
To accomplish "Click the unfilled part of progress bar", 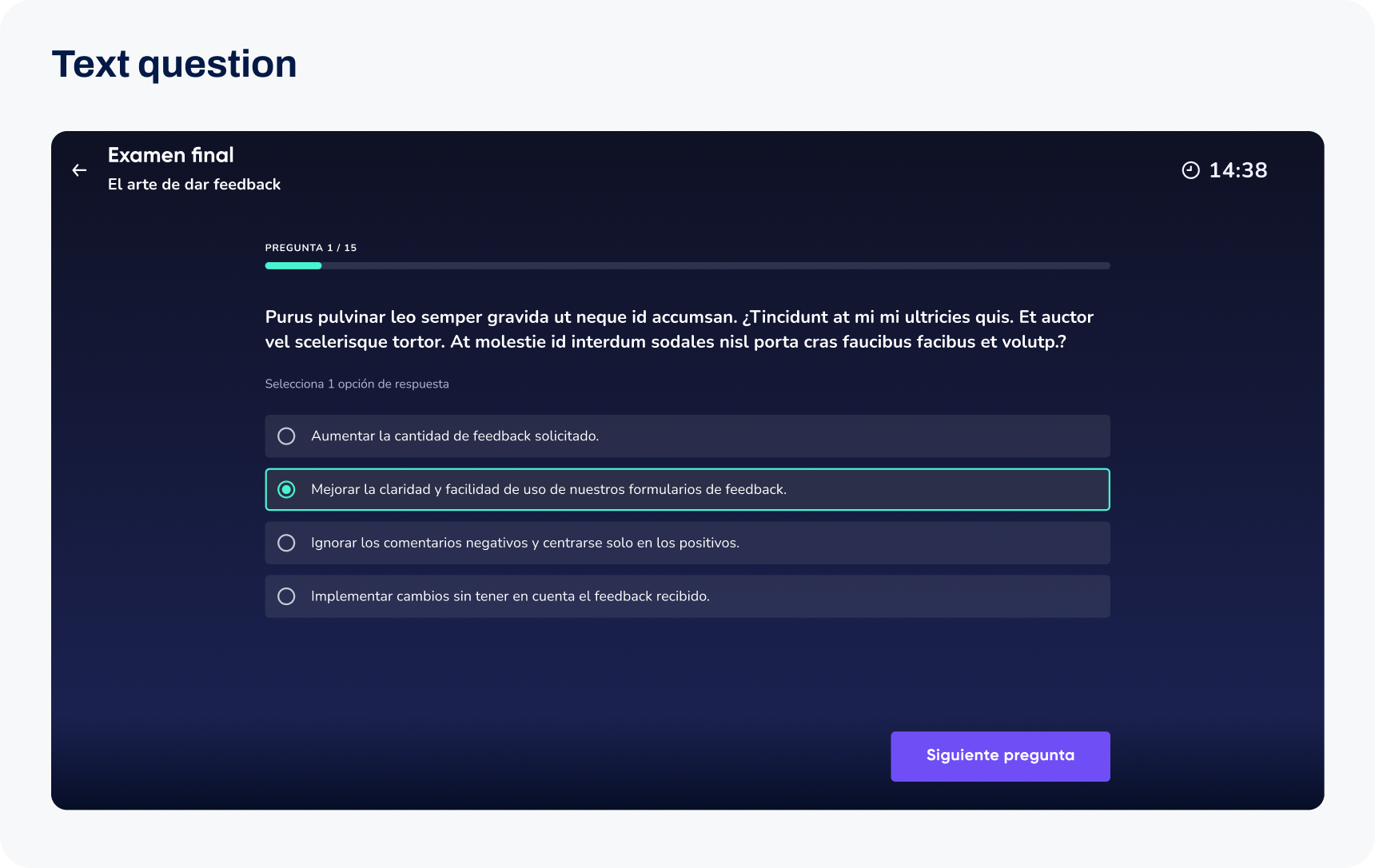I will (715, 266).
